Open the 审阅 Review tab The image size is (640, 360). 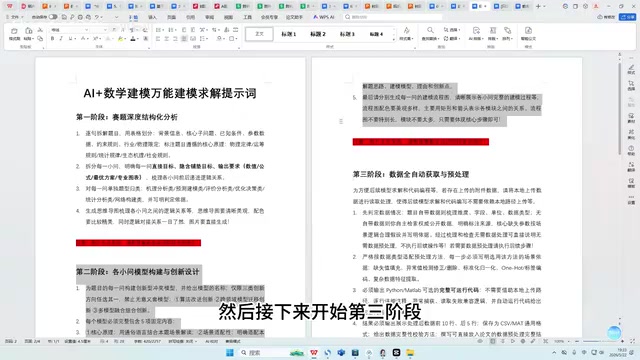click(x=209, y=17)
